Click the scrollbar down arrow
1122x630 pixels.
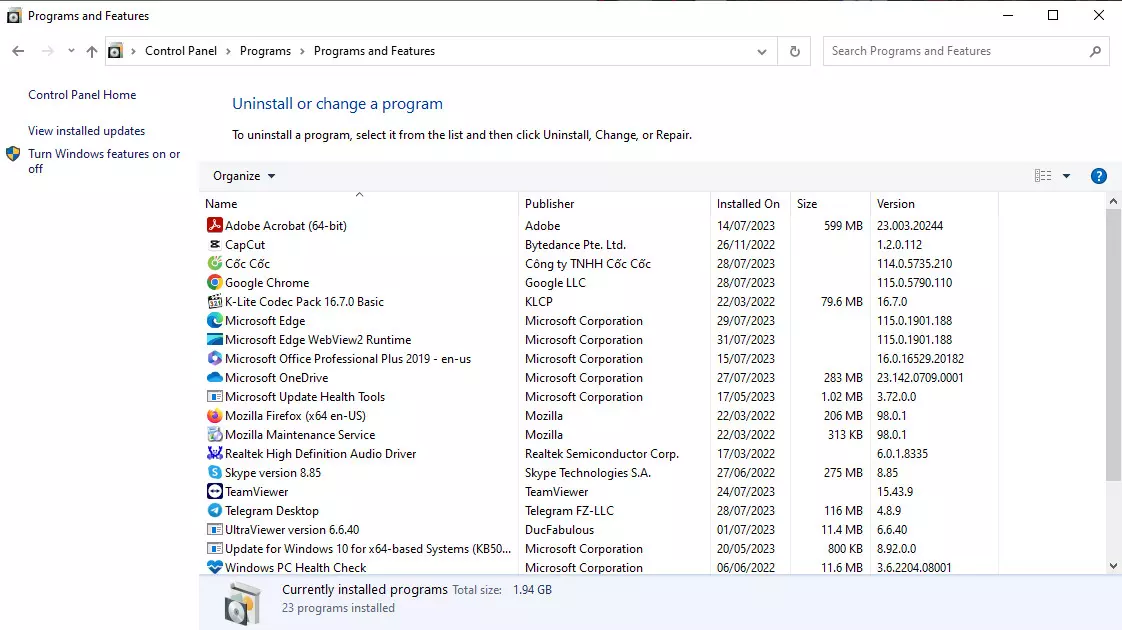coord(1113,566)
